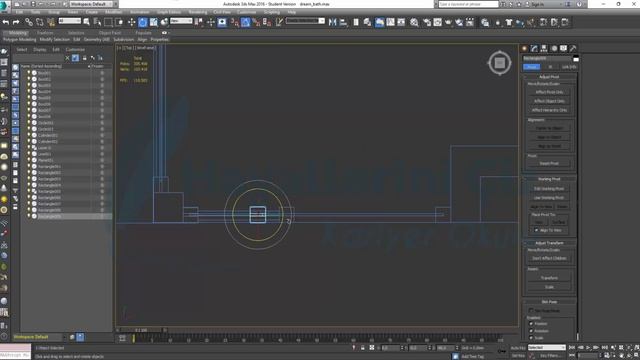The height and width of the screenshot is (360, 640).
Task: Open the Edit menu
Action: coord(19,12)
